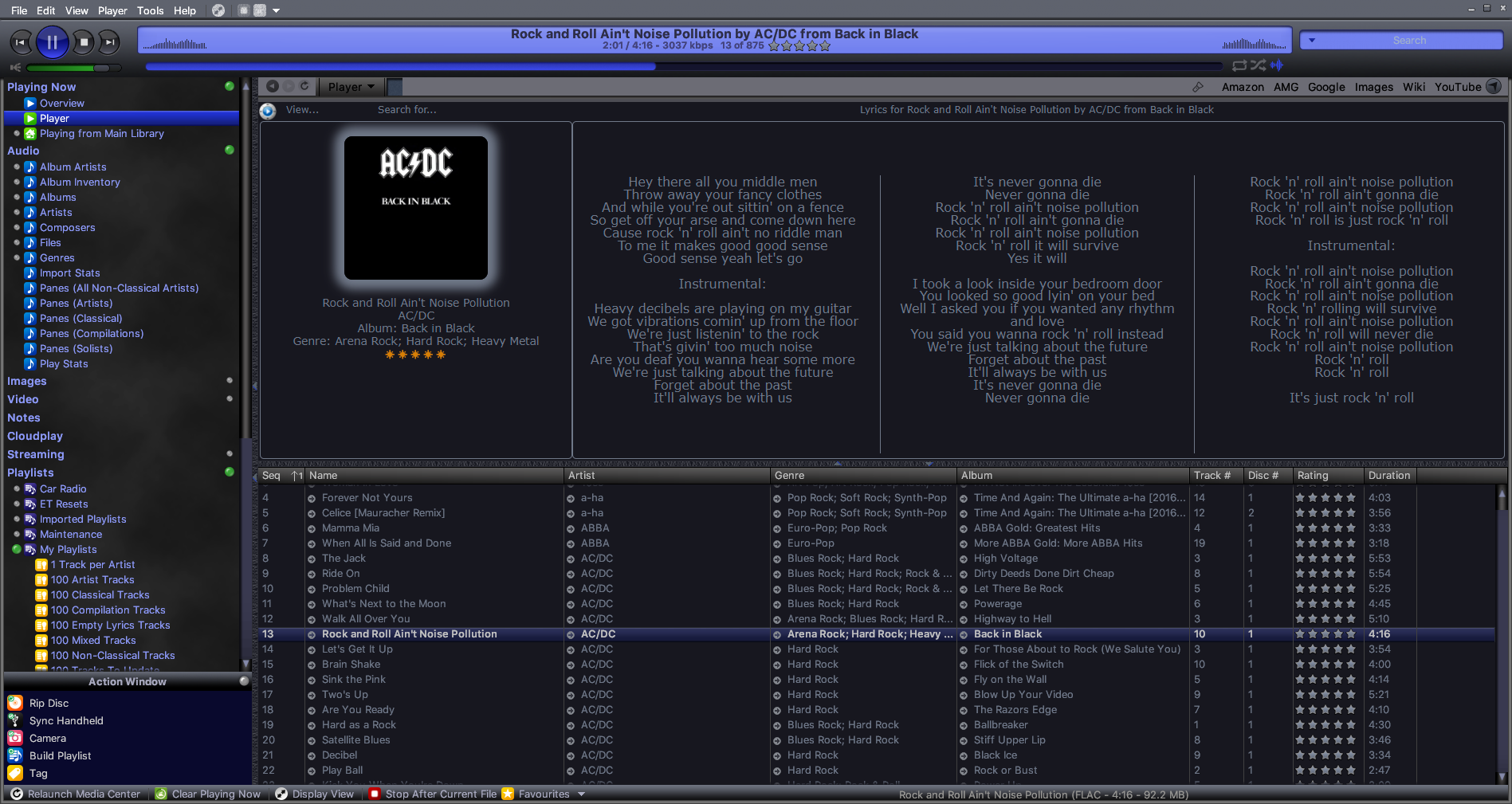Open the Player menu

[x=112, y=10]
